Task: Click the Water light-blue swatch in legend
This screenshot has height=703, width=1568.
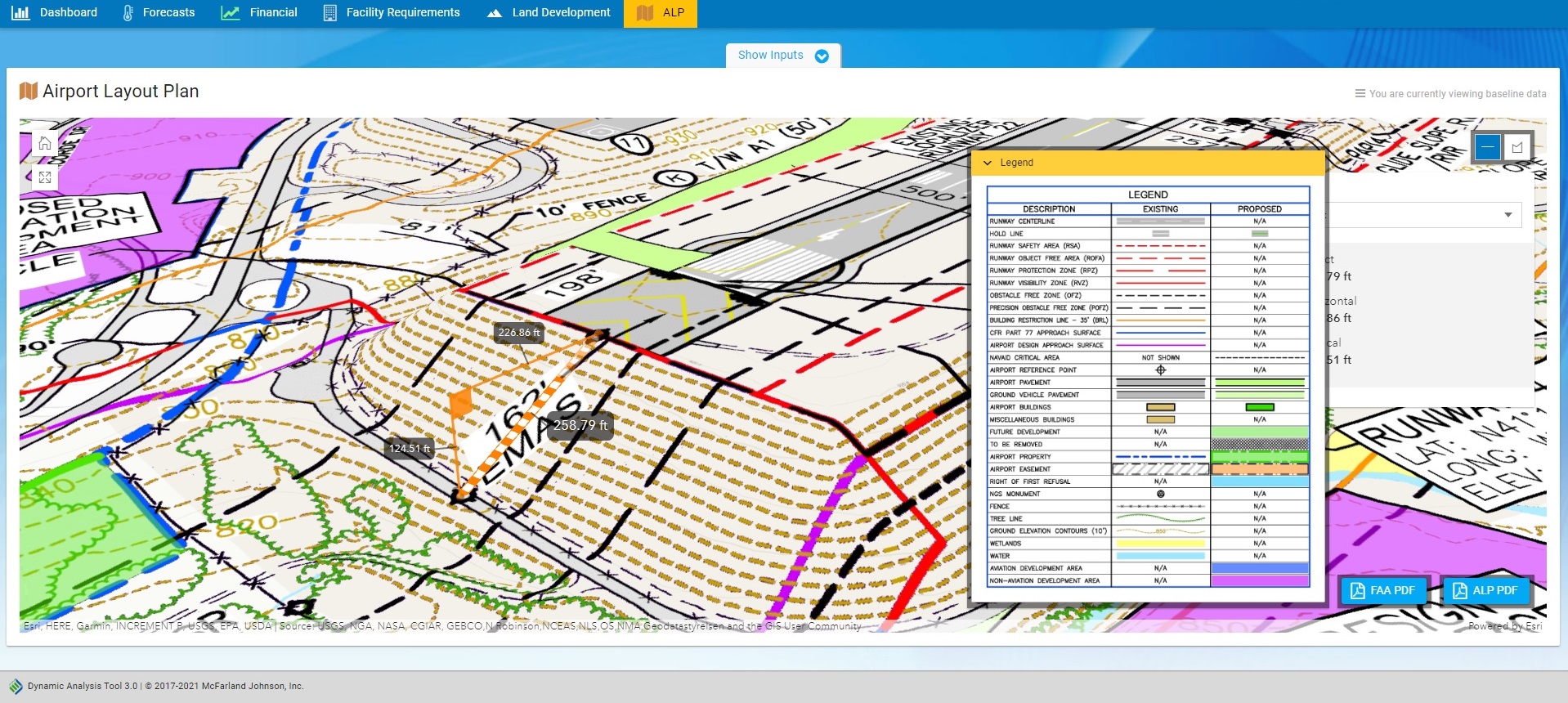Action: (1161, 556)
